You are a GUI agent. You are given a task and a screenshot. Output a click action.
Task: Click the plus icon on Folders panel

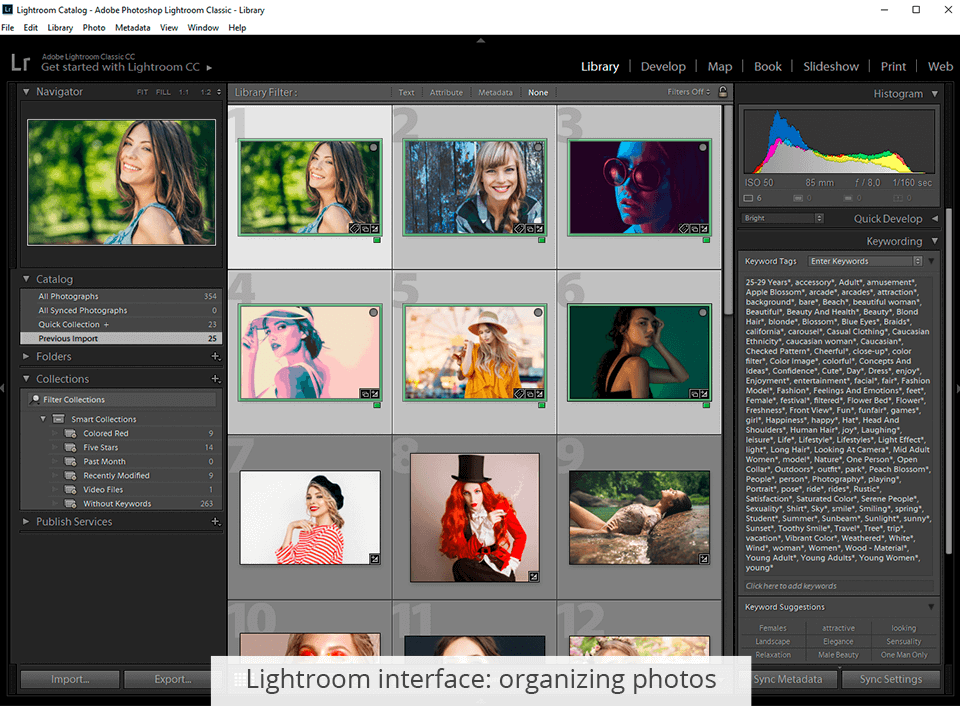(215, 357)
